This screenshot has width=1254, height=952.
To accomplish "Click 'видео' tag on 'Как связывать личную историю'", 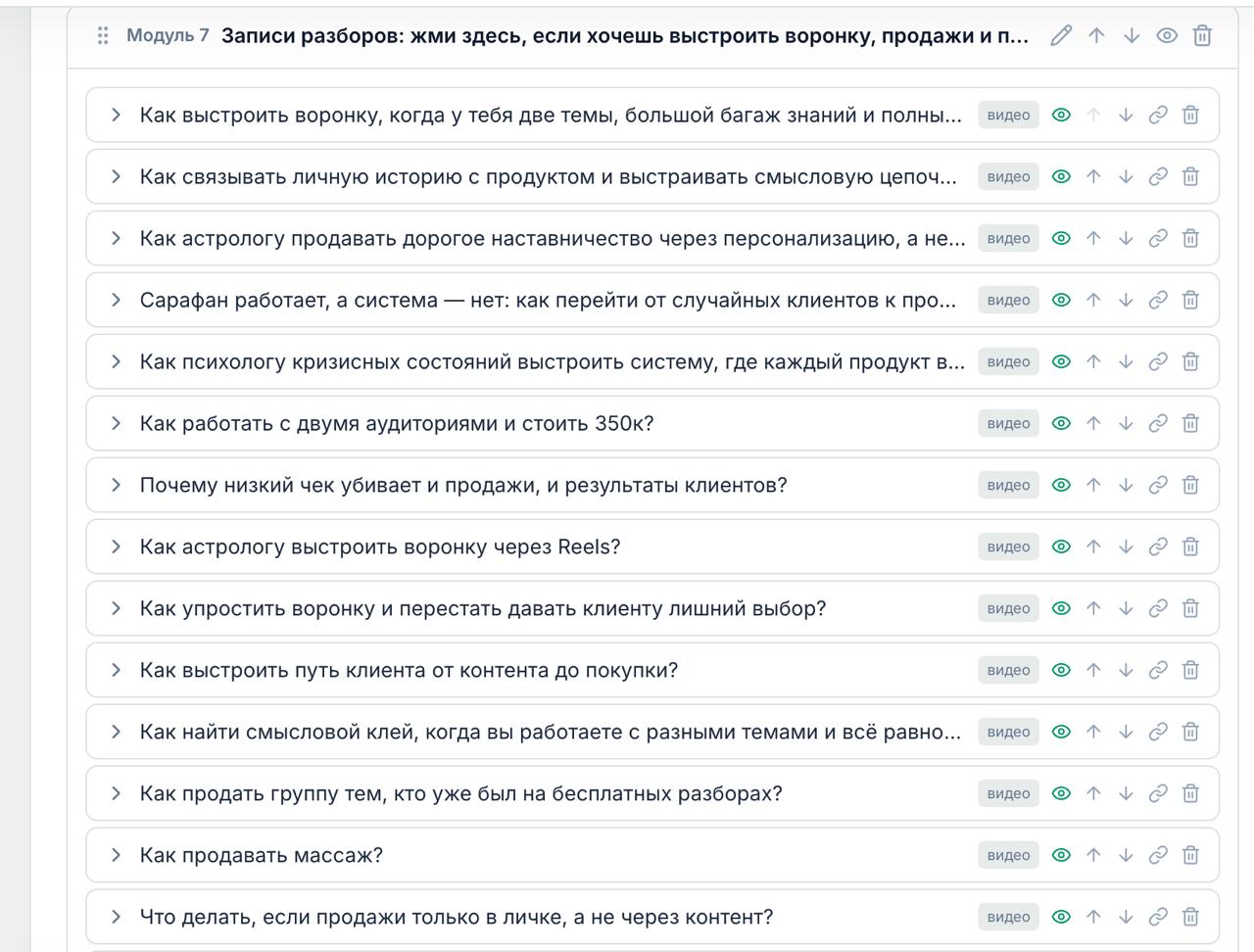I will click(x=1008, y=176).
